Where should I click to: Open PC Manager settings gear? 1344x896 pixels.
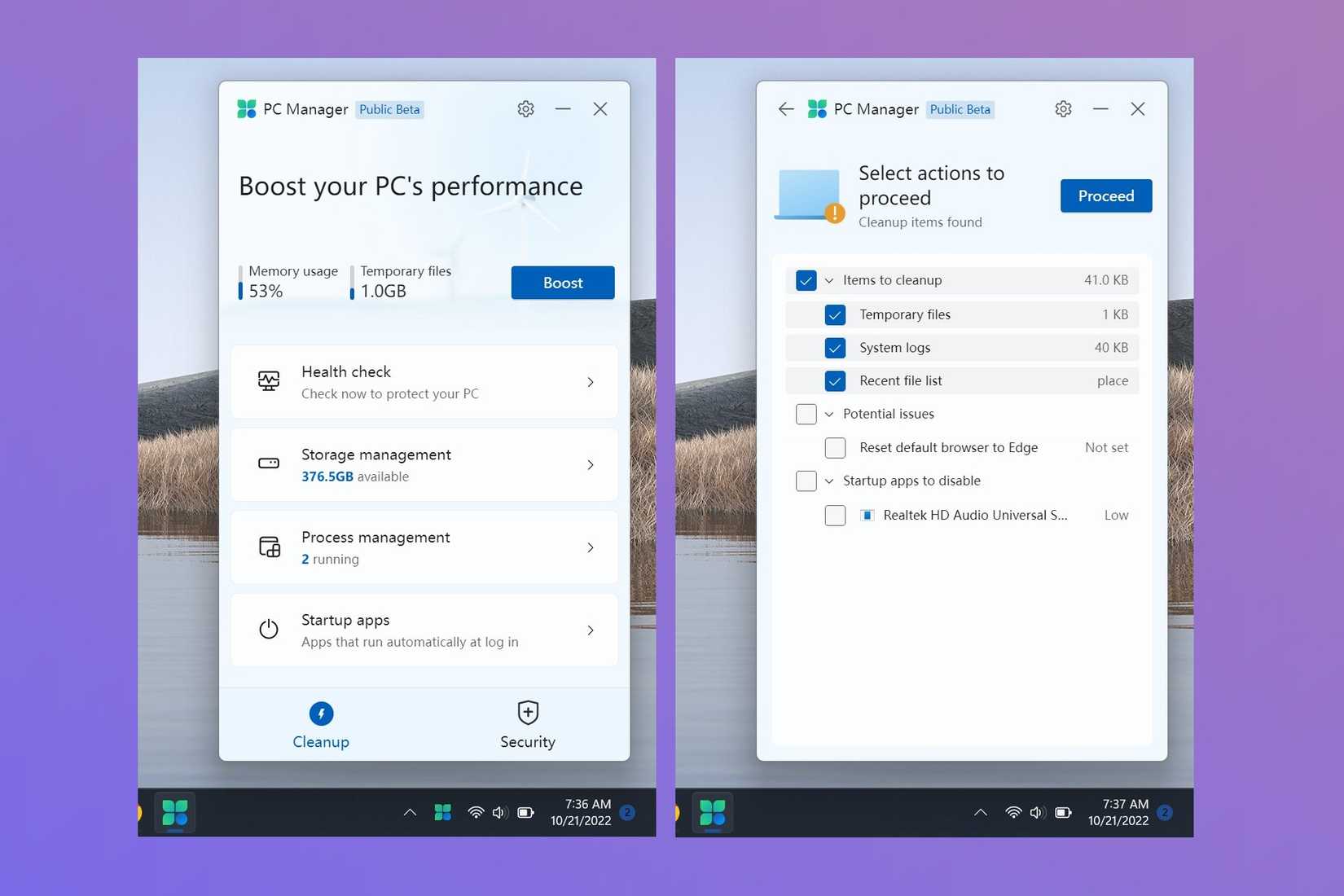point(525,108)
